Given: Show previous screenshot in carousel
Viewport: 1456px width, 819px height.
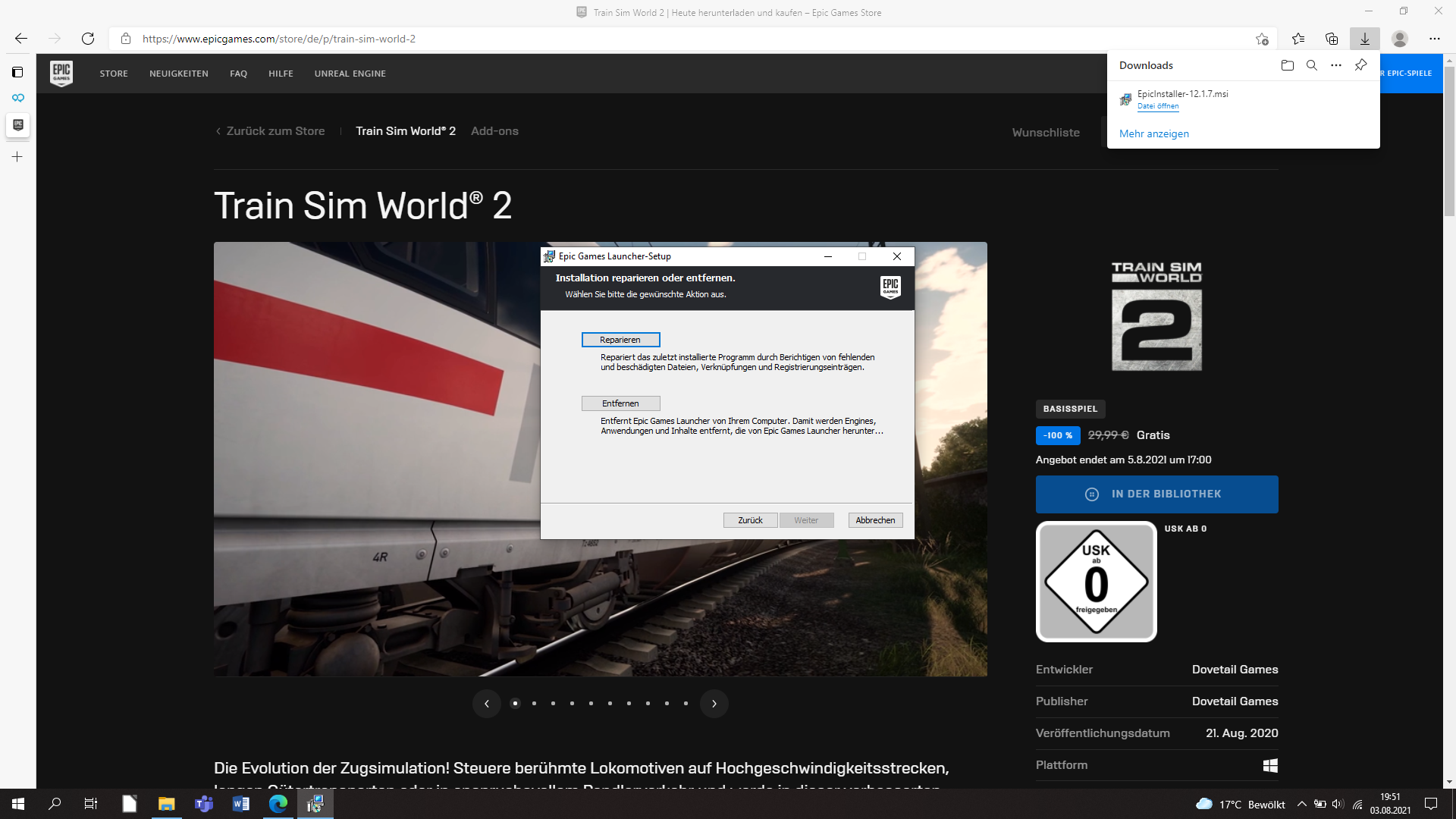Looking at the screenshot, I should tap(487, 704).
